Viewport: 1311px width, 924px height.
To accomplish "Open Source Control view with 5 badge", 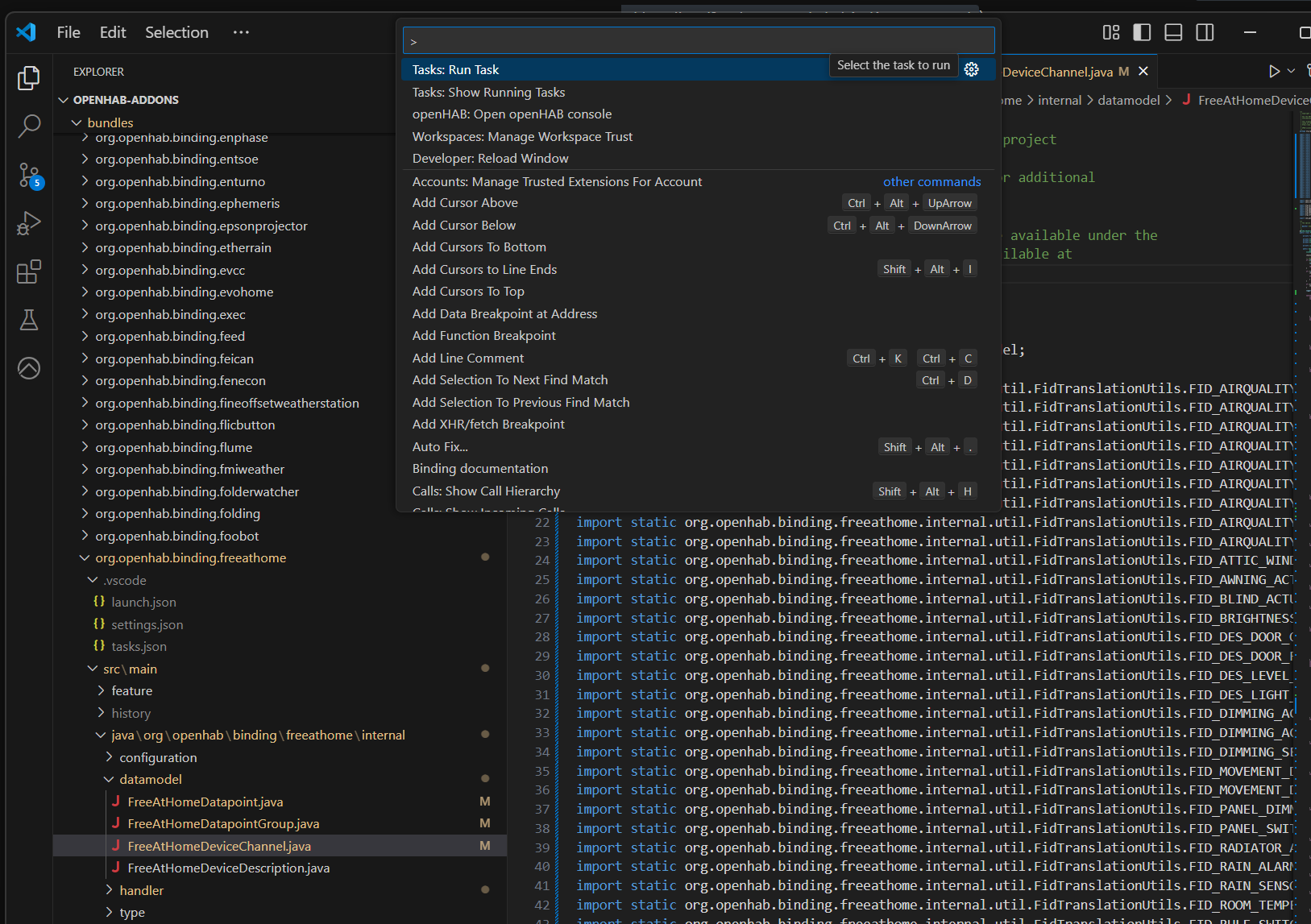I will 29,175.
